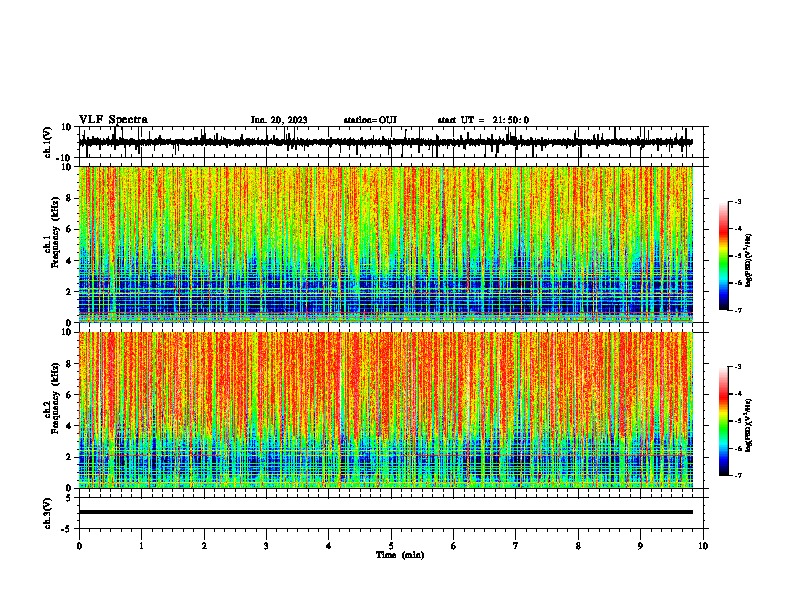Click inside the ch.2 spectrogram panel
792x612 pixels.
point(385,410)
